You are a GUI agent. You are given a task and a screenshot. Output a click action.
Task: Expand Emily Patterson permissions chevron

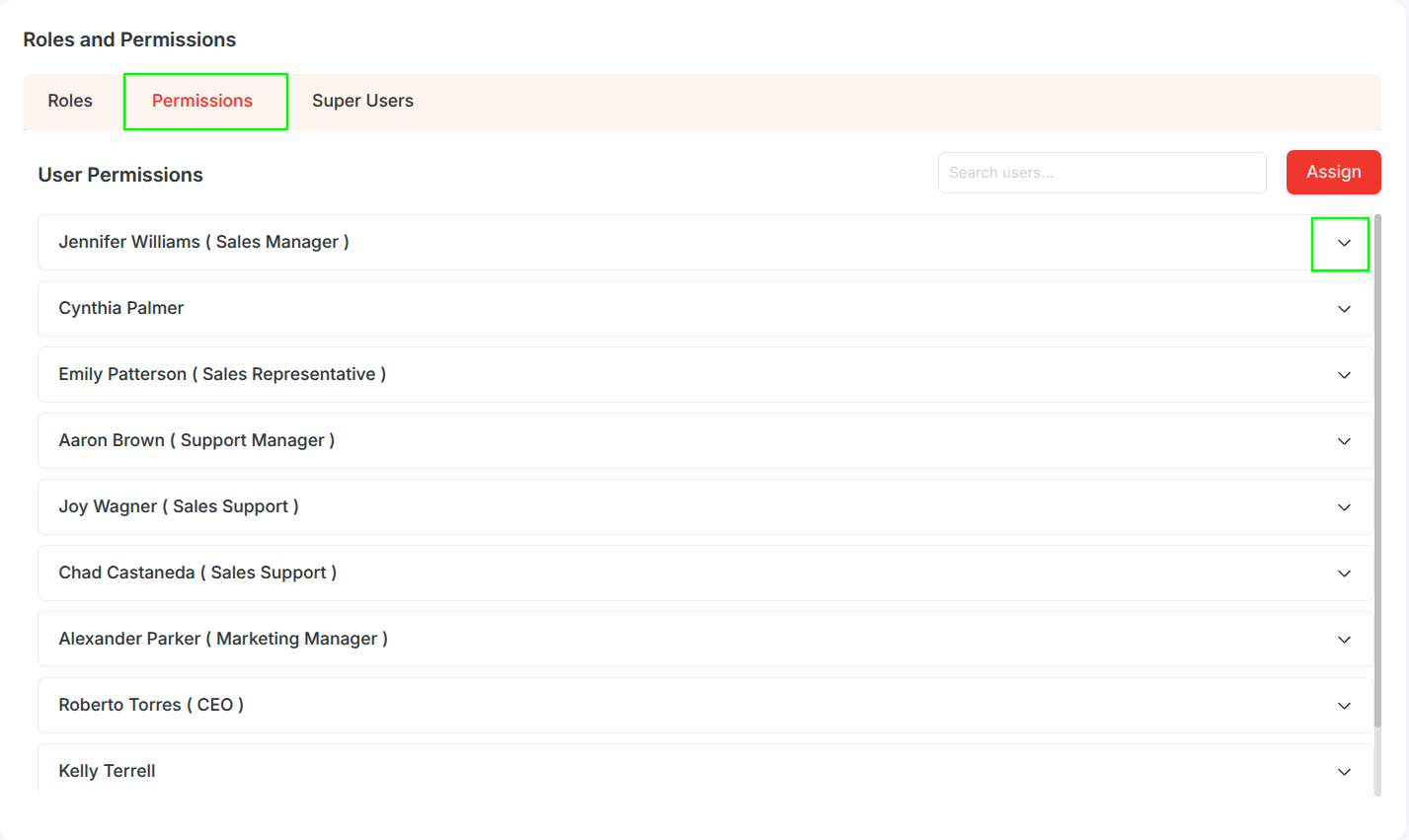1344,375
